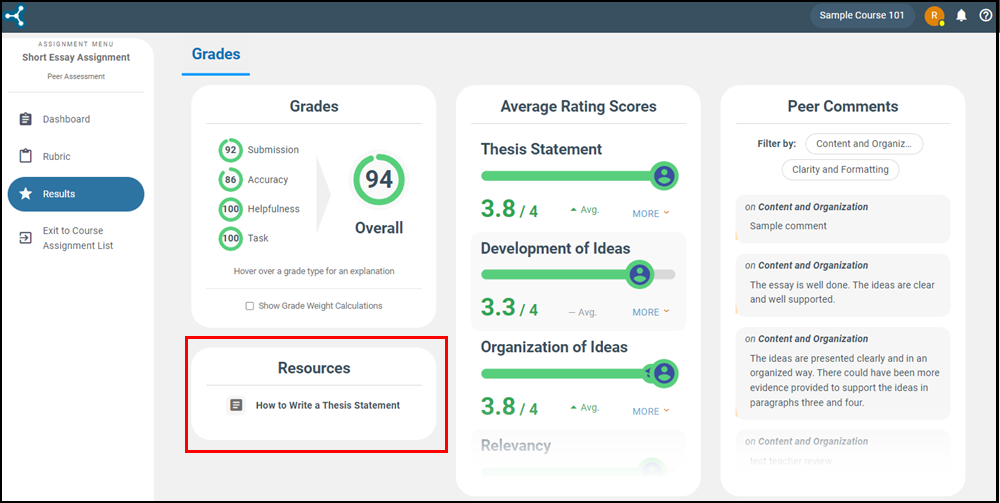Select the Grades tab

point(216,54)
